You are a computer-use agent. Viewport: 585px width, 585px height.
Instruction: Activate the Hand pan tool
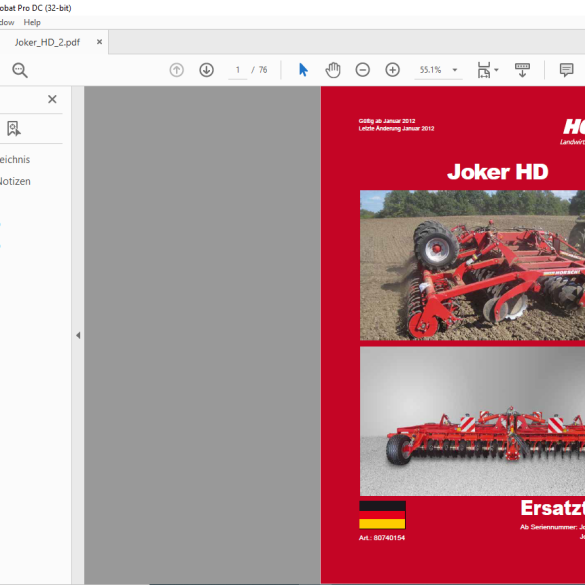coord(333,70)
